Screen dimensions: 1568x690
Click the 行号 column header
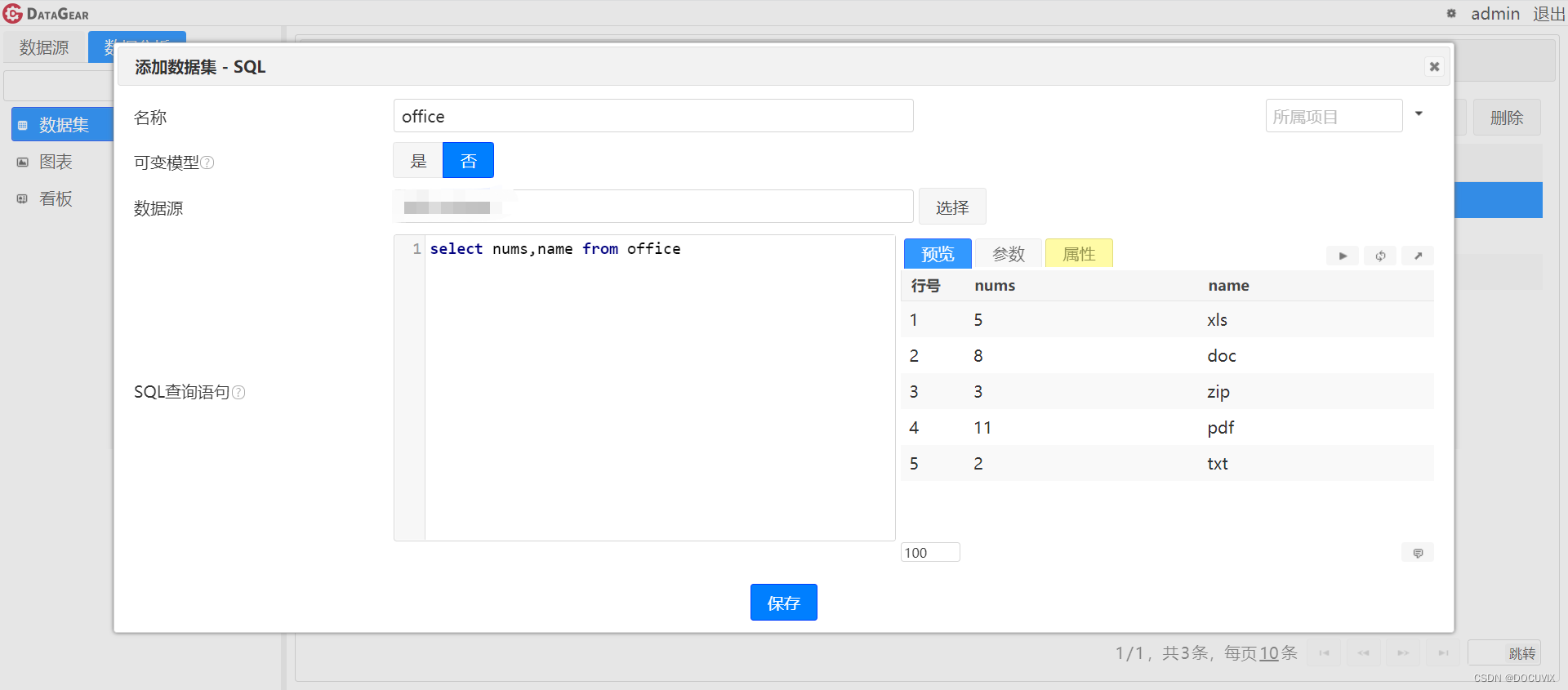tap(926, 286)
